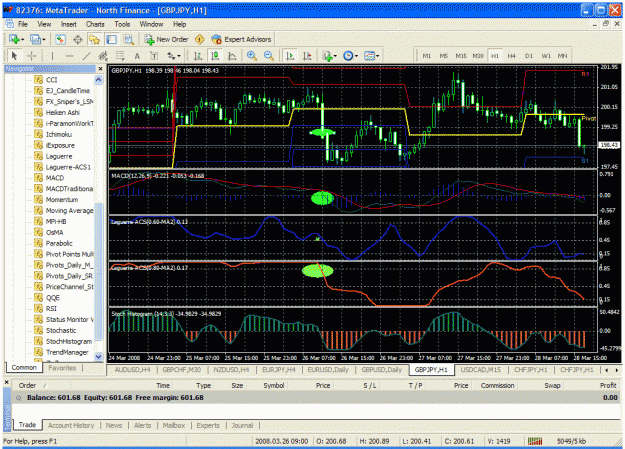Open the Charts menu
Image resolution: width=625 pixels, height=449 pixels.
(95, 24)
